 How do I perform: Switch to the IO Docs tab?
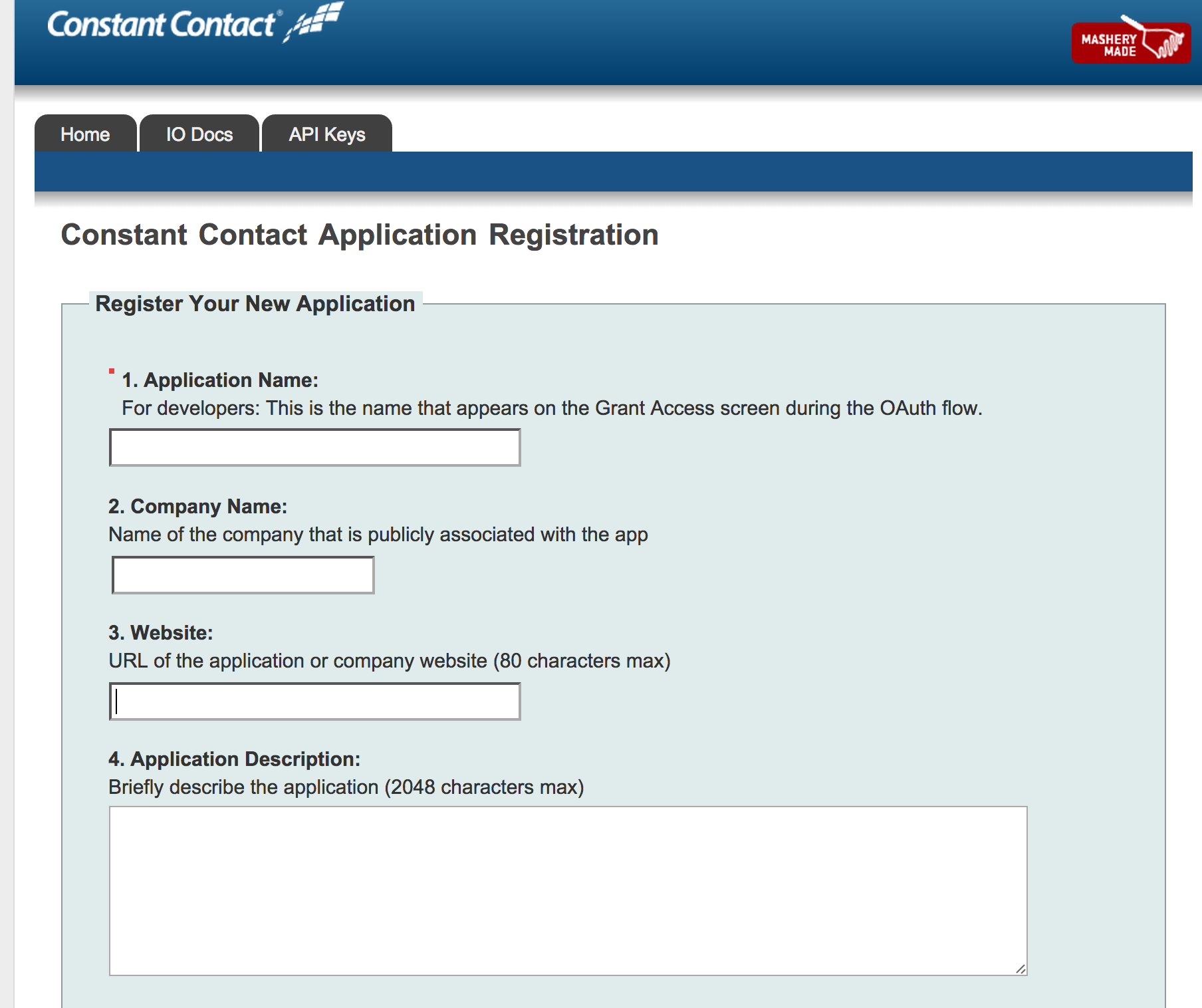pos(199,134)
